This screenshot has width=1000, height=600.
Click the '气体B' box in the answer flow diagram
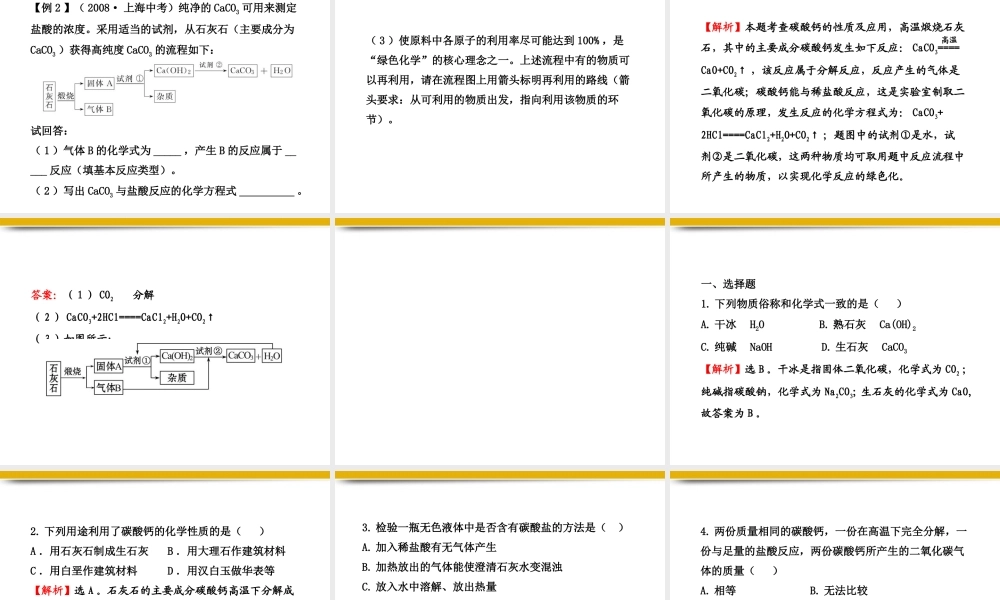pos(108,387)
